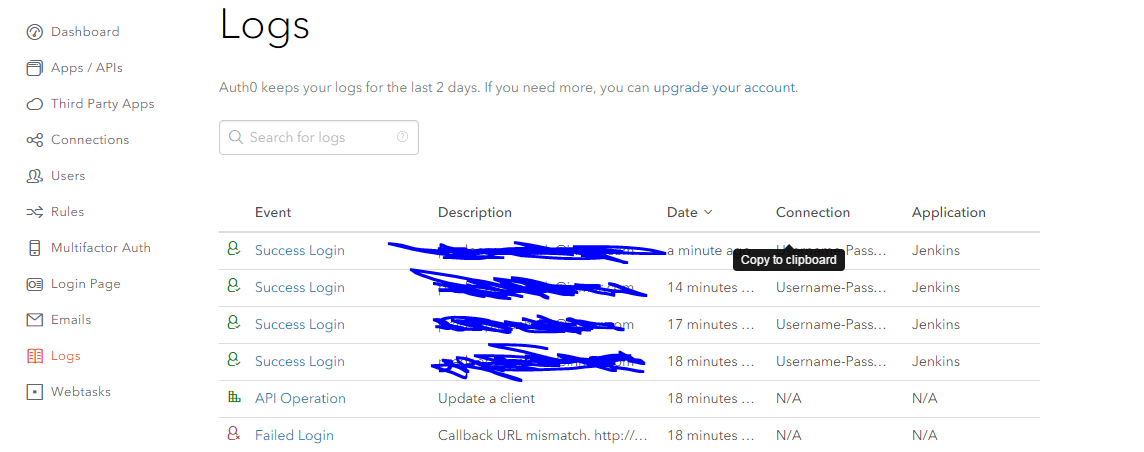Click the Logs book icon

coord(34,356)
